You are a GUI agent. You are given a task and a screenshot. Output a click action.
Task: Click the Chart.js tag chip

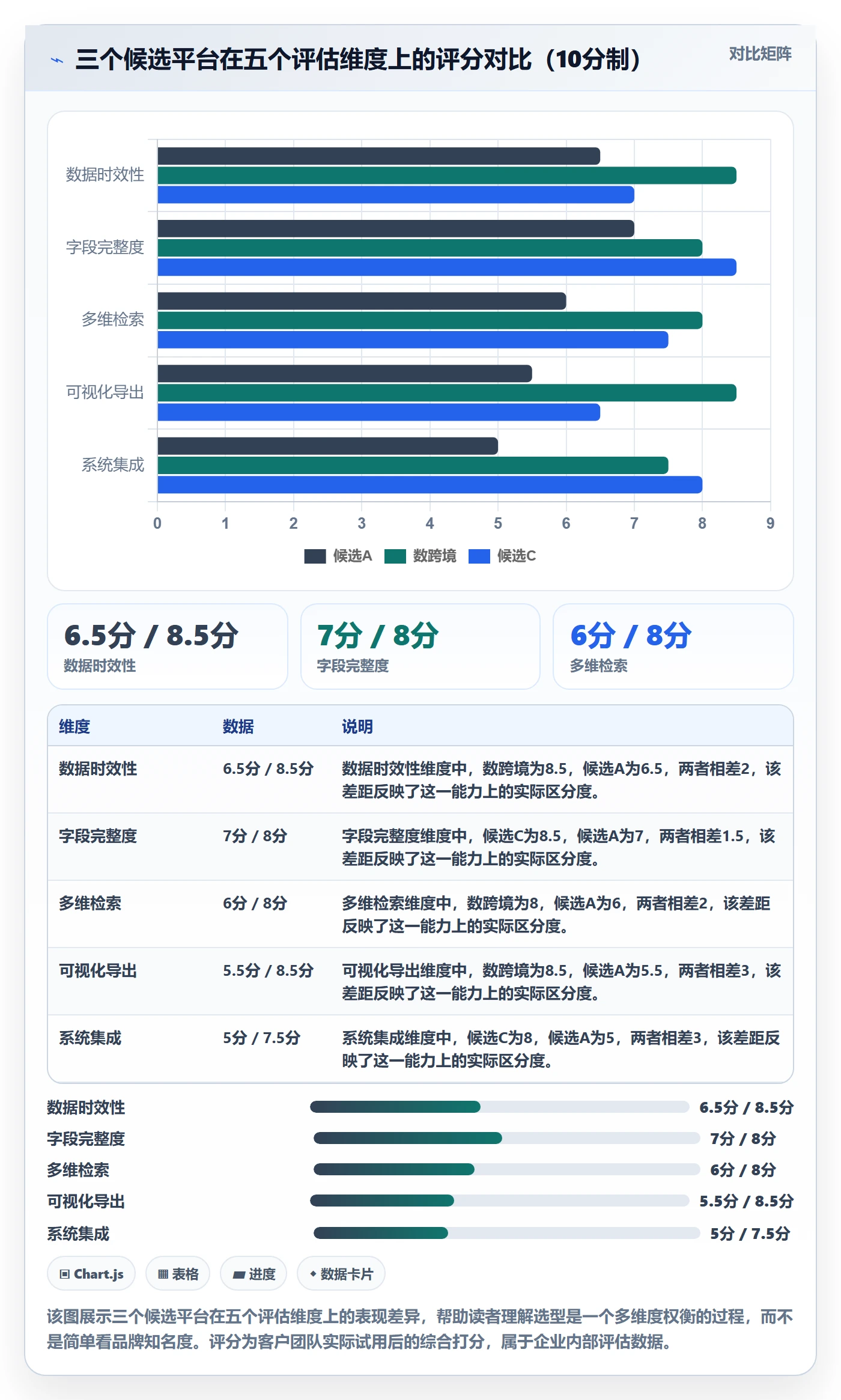pos(91,1273)
